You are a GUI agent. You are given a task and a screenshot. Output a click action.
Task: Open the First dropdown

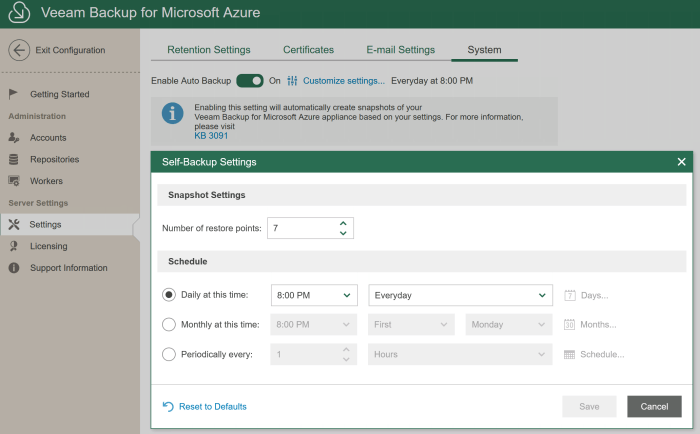point(411,325)
